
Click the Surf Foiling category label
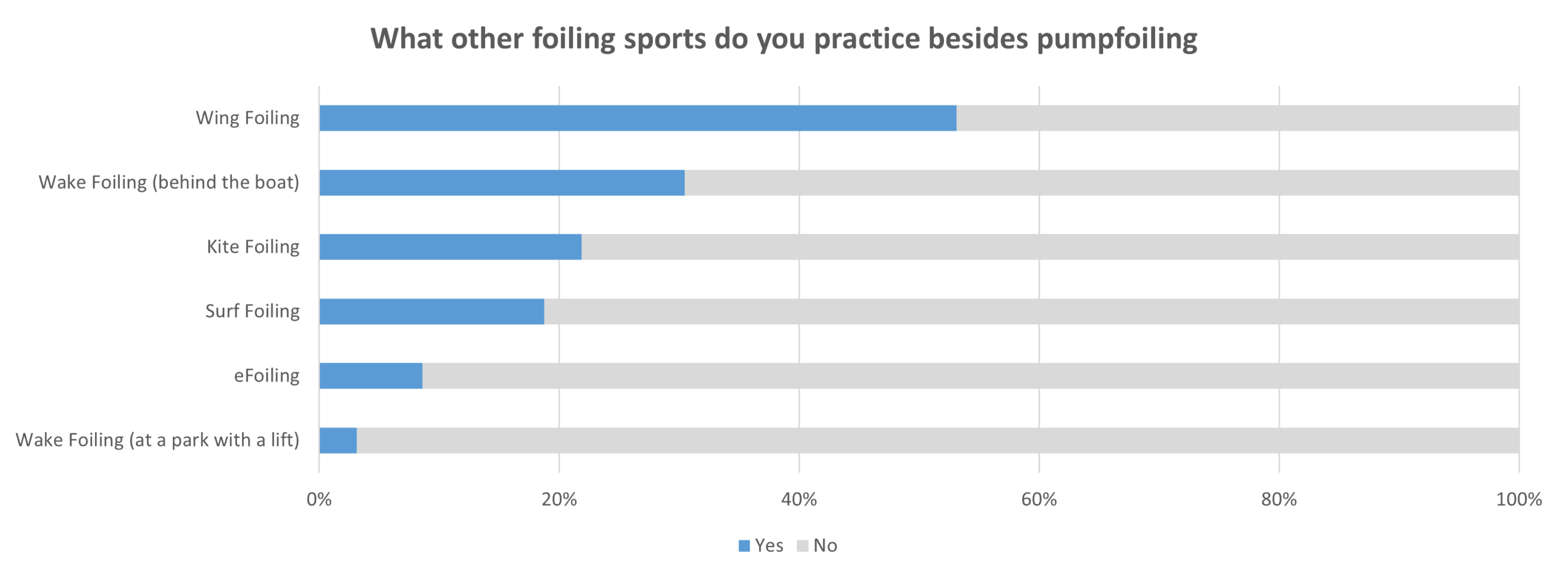pos(252,311)
